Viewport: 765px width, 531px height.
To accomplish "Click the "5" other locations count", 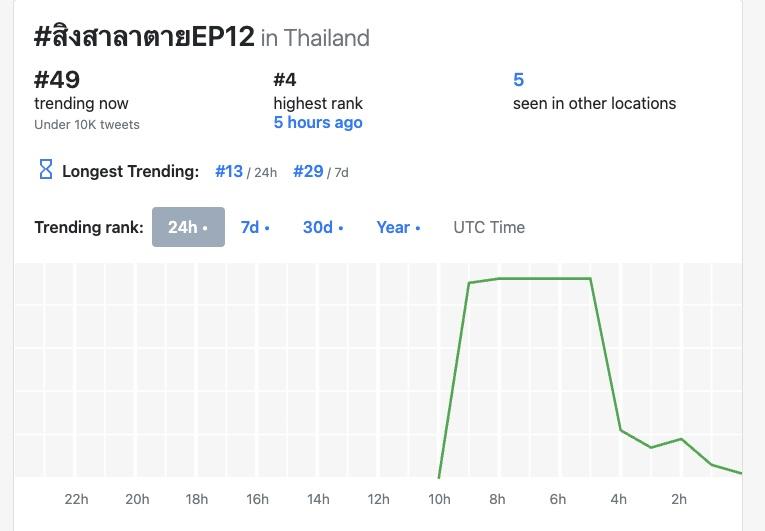I will [518, 79].
